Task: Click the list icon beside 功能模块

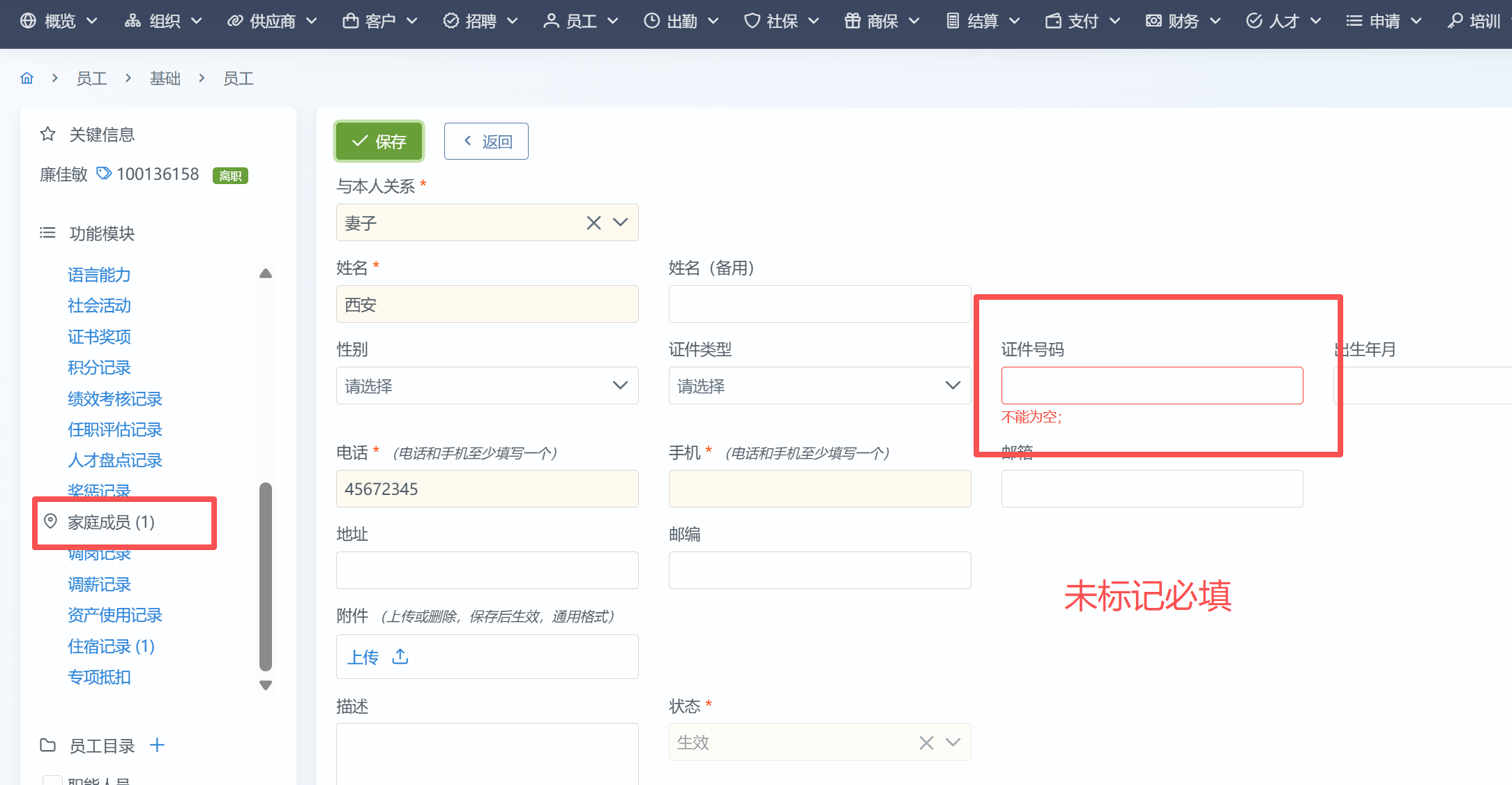Action: pyautogui.click(x=47, y=233)
